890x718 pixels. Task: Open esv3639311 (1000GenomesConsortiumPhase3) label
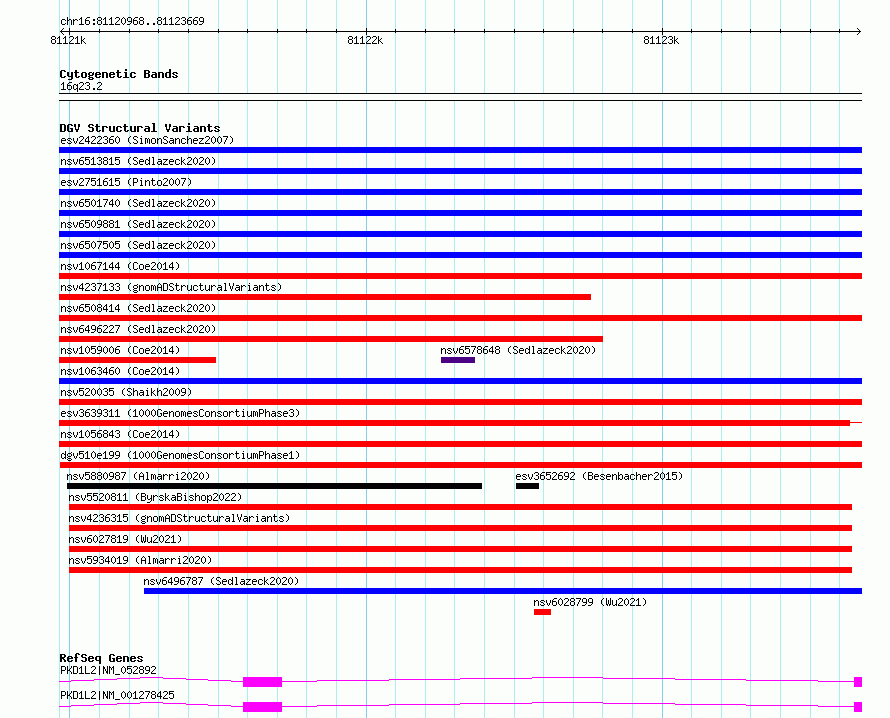(180, 413)
